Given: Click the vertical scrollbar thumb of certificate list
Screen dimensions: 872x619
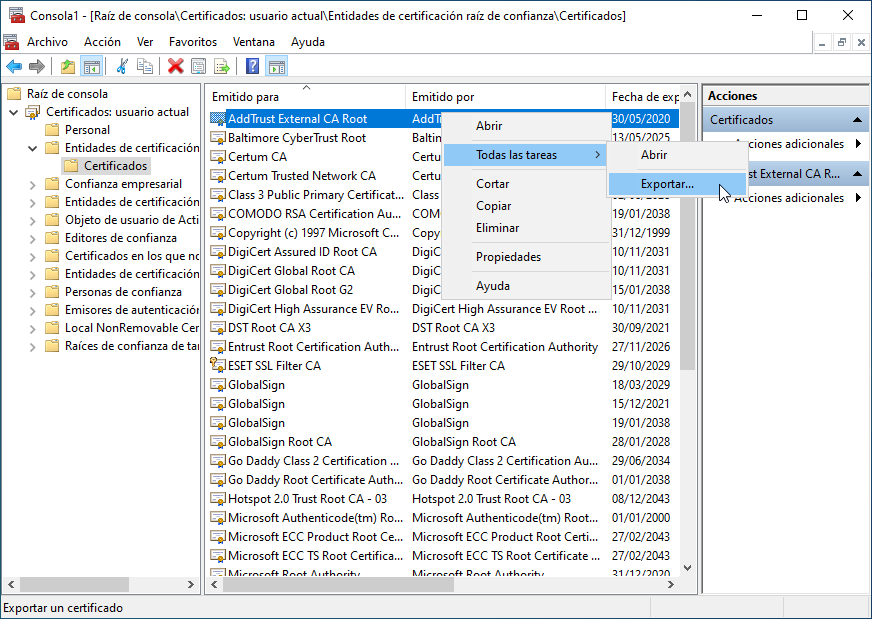Looking at the screenshot, I should click(687, 236).
